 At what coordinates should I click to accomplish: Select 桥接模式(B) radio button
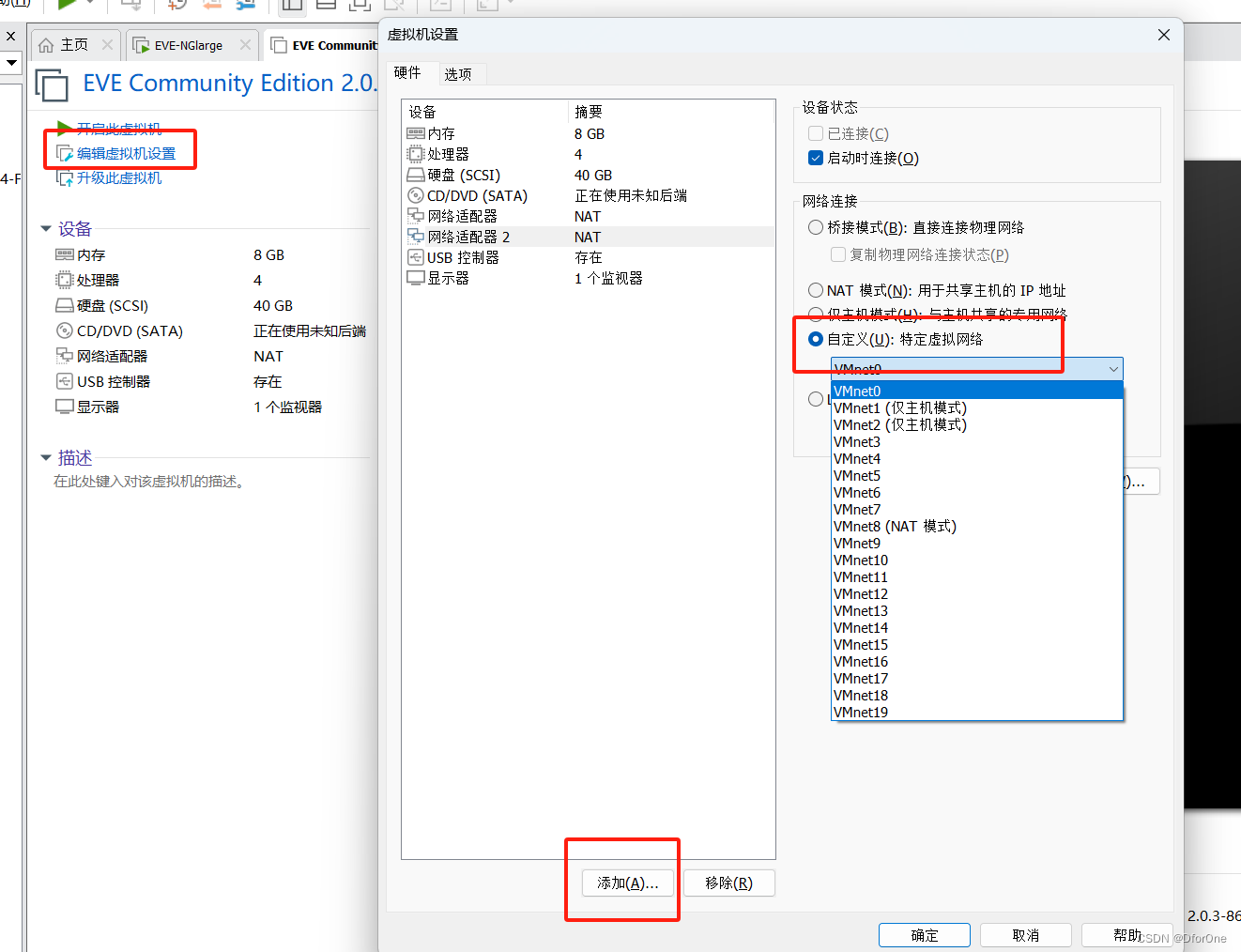point(816,227)
